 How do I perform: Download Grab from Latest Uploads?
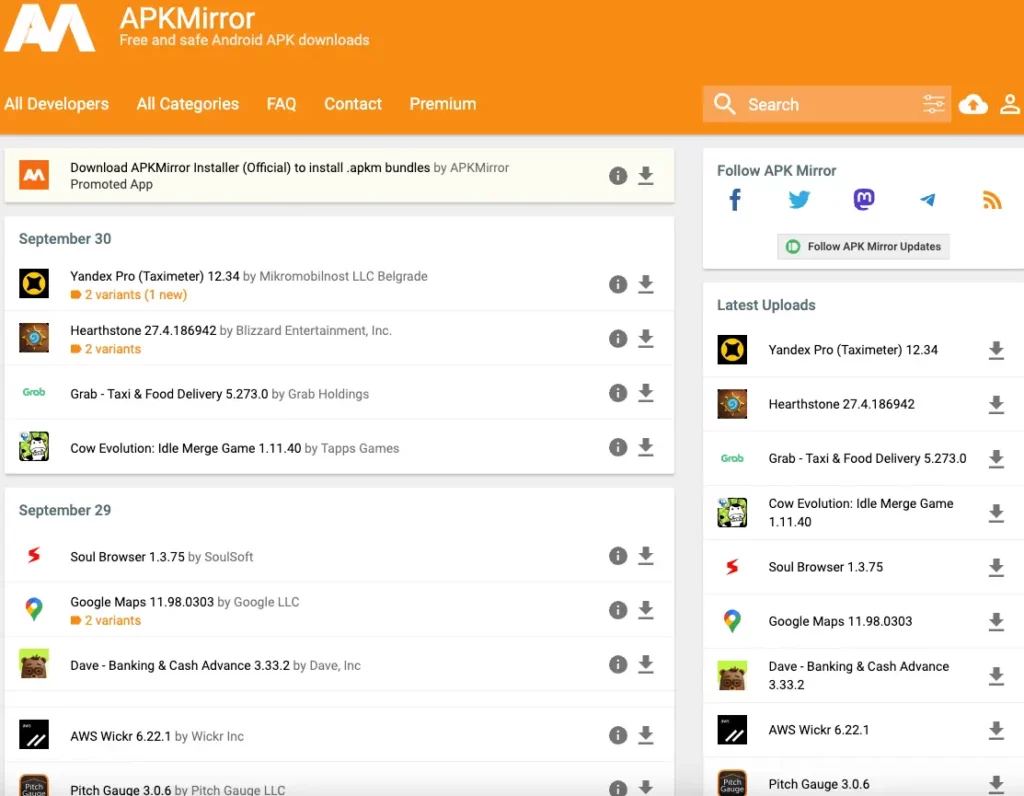pos(996,458)
